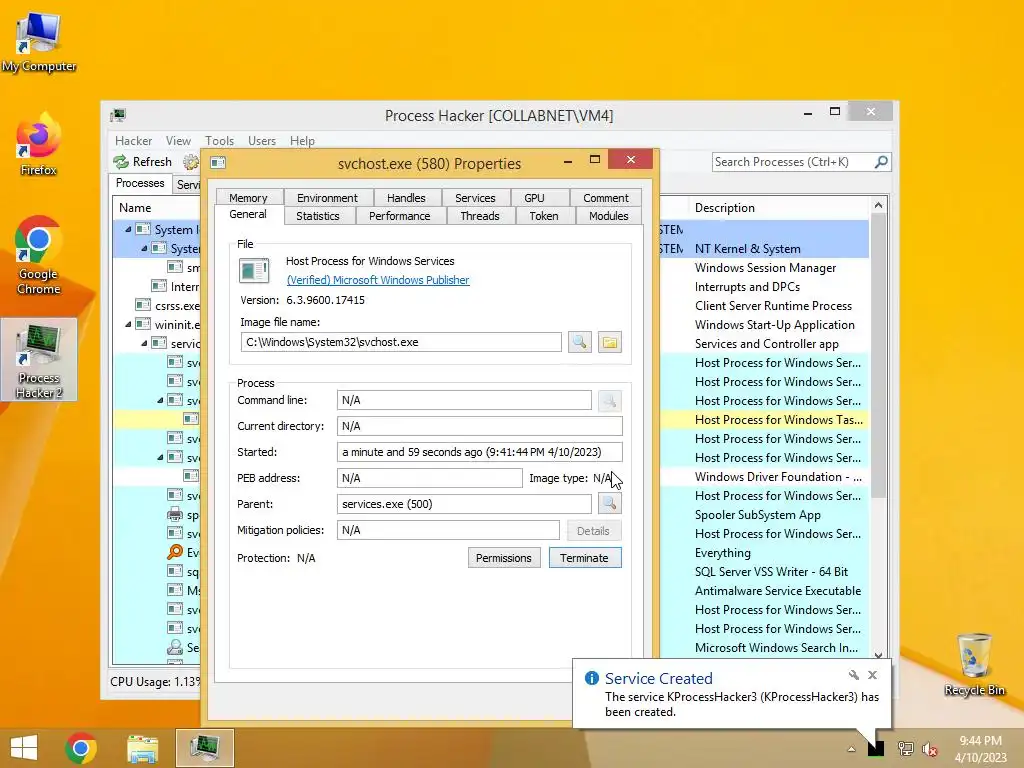This screenshot has width=1024, height=768.
Task: Collapse svchost node above the yellow taskhost row
Action: pyautogui.click(x=160, y=400)
